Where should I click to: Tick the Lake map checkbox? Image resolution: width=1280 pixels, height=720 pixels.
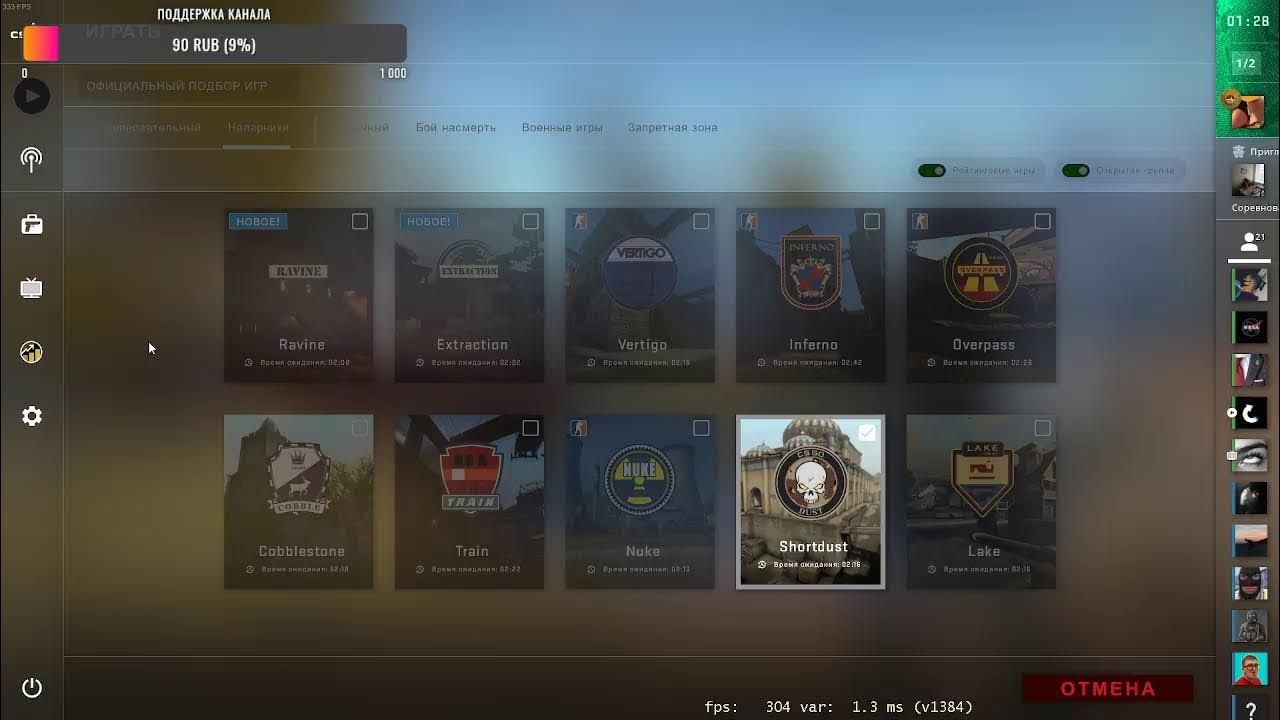coord(1043,428)
